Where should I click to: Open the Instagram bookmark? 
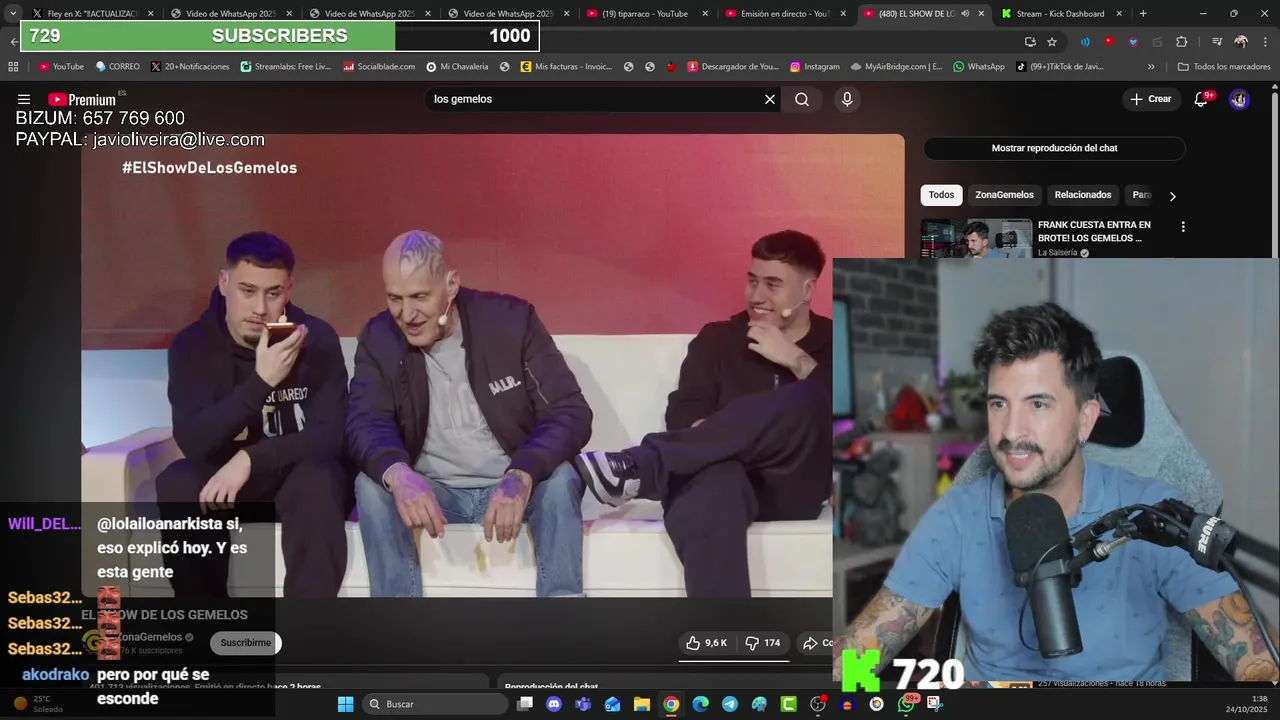pos(815,67)
